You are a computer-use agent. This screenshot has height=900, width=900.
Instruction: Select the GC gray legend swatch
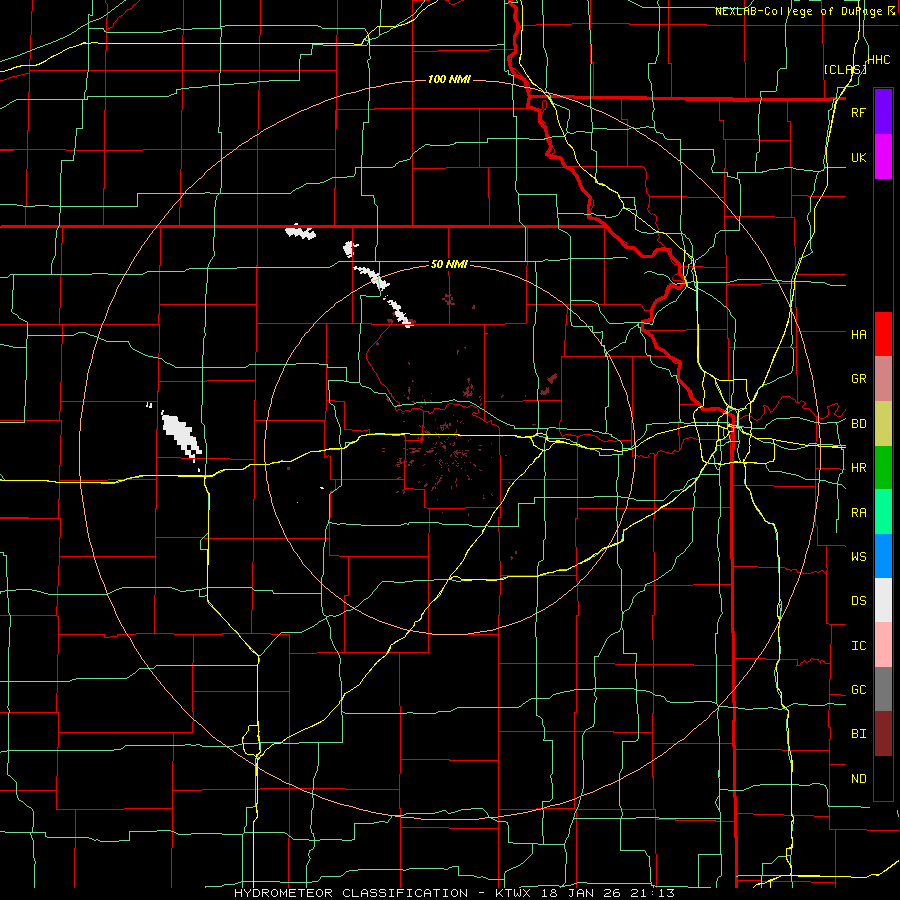pyautogui.click(x=883, y=689)
